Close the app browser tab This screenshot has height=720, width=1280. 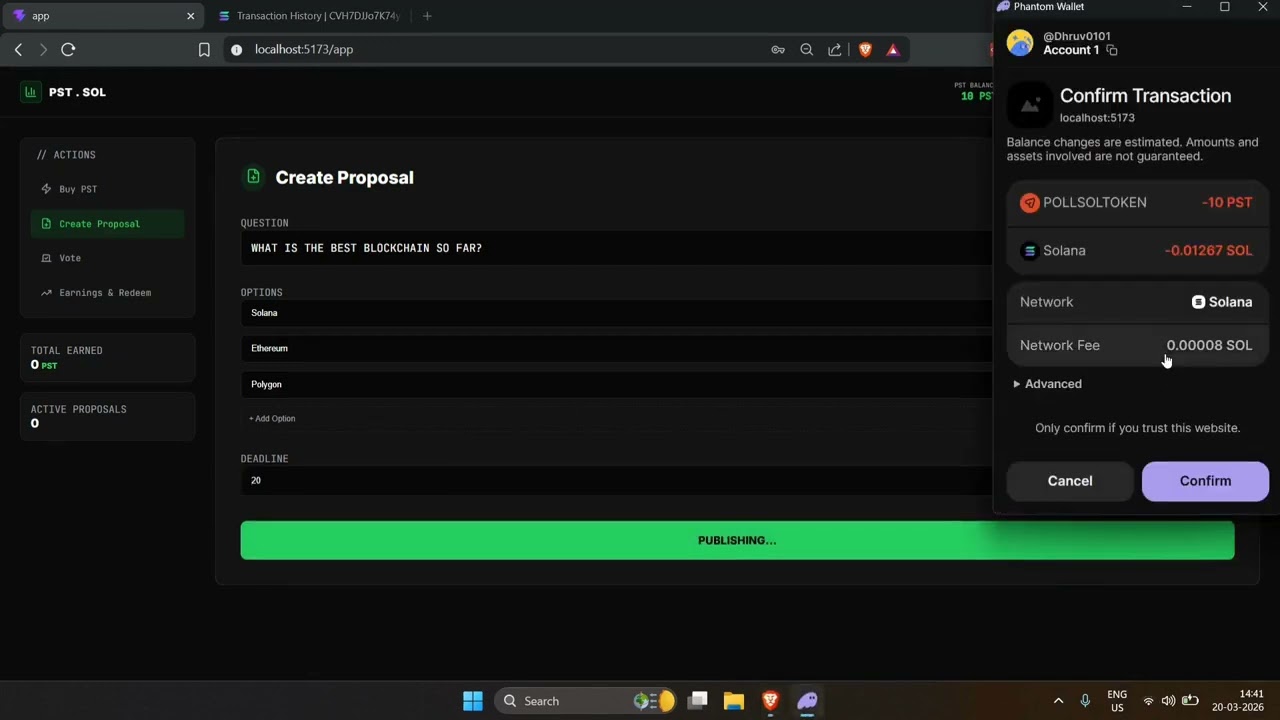[x=190, y=16]
